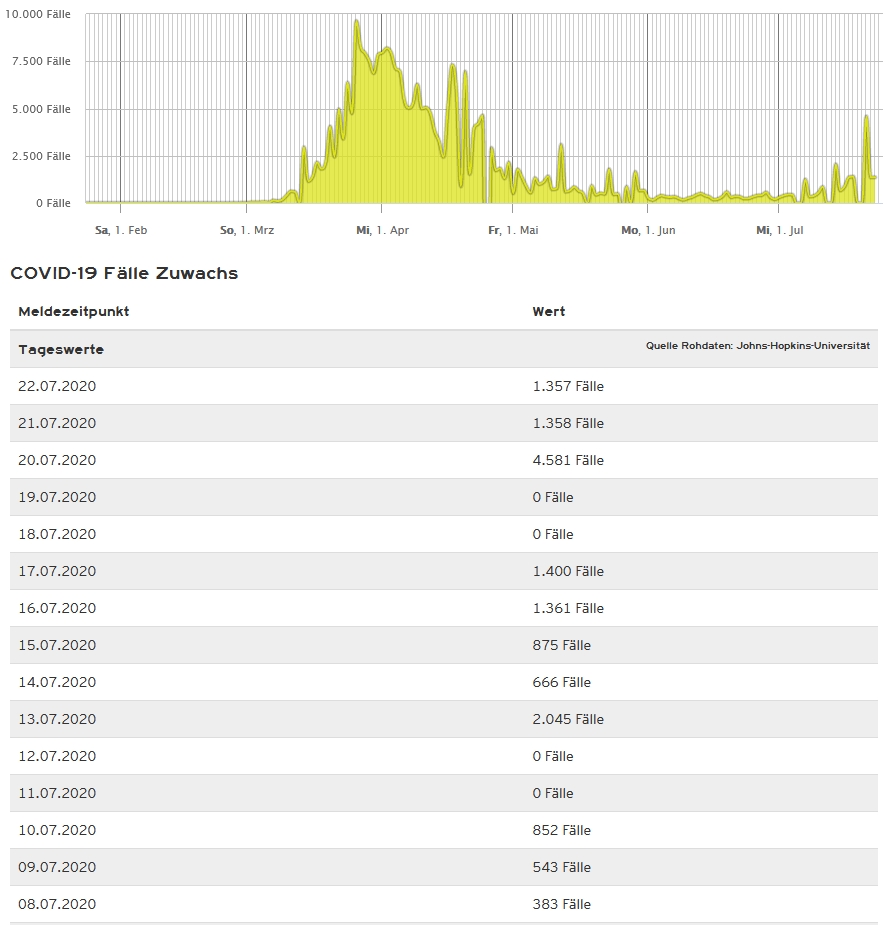The width and height of the screenshot is (887, 925).
Task: Click the Meldezeitpunkt column header
Action: tap(74, 311)
